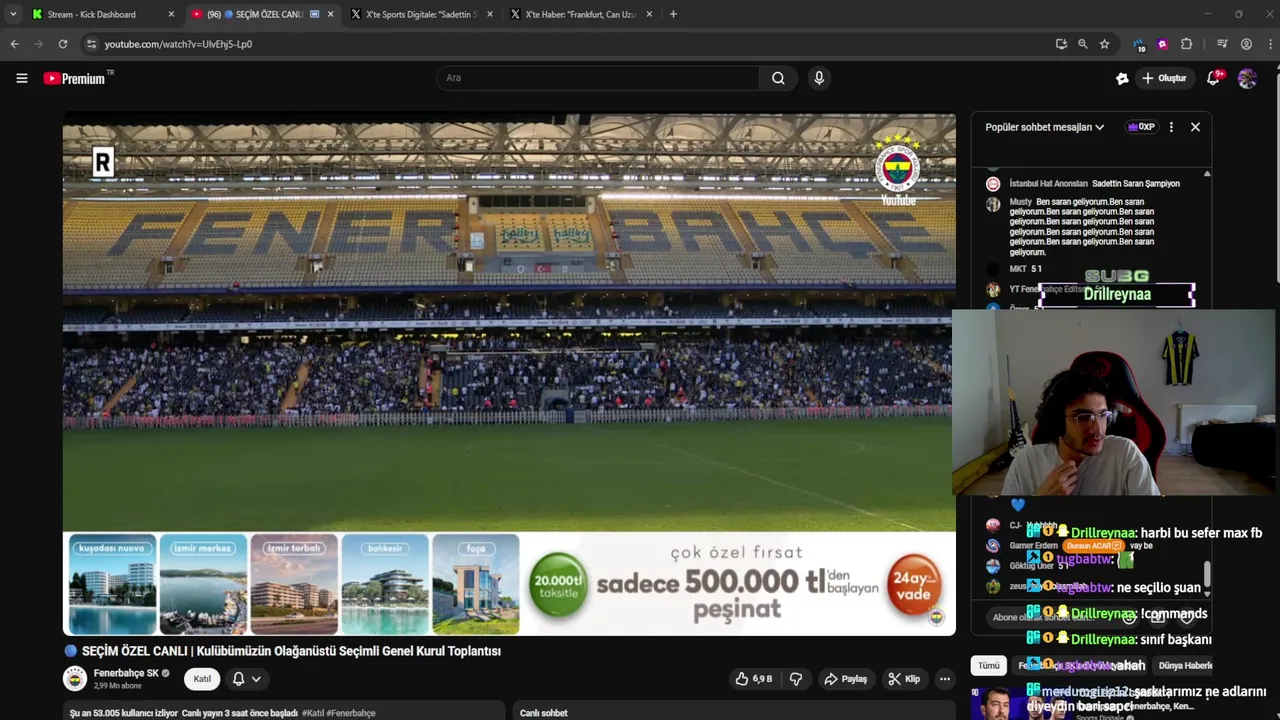Click the install app icon in address bar
The height and width of the screenshot is (720, 1280).
coord(1061,44)
